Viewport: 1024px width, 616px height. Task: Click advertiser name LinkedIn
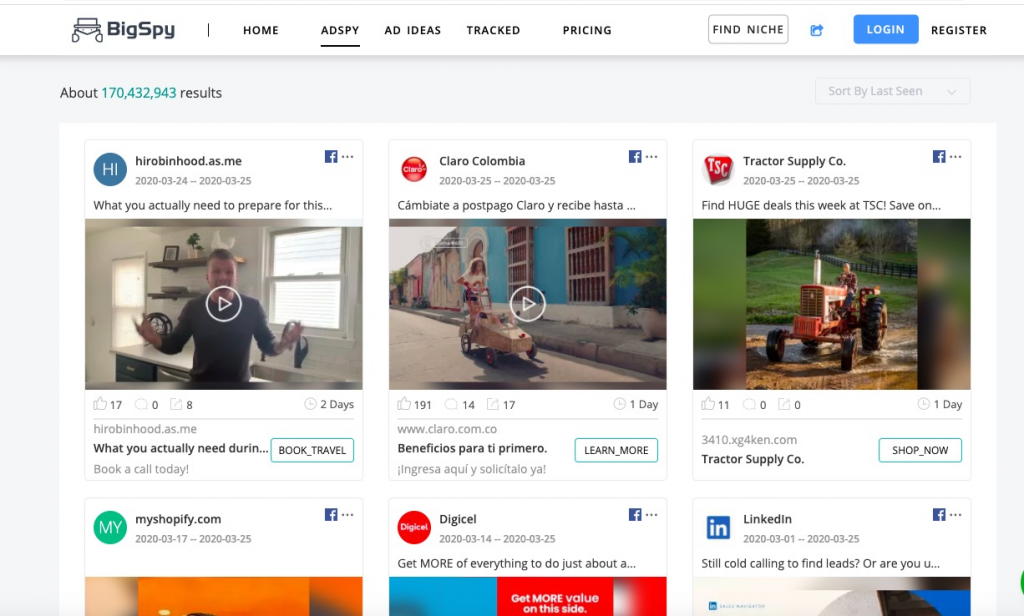pos(767,519)
